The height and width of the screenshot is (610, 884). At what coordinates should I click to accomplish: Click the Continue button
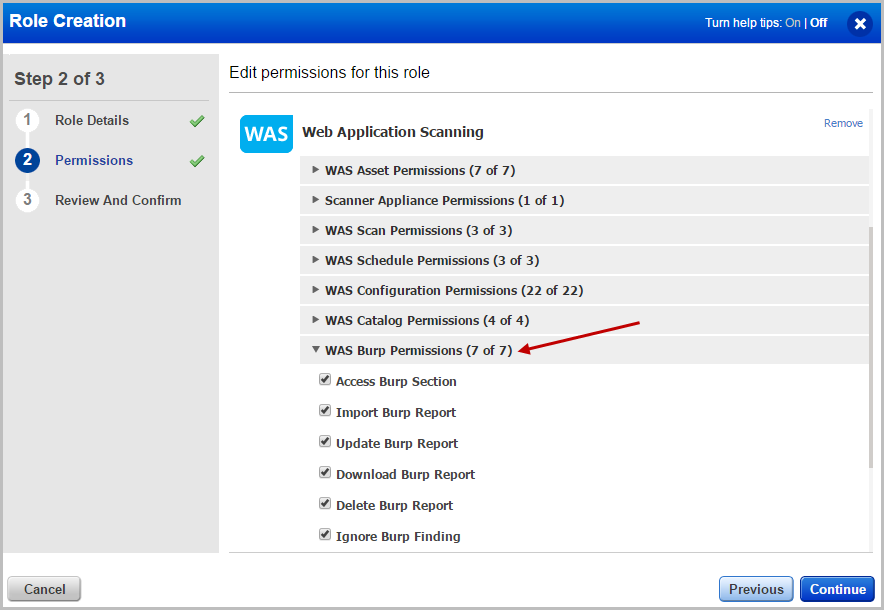tap(837, 589)
